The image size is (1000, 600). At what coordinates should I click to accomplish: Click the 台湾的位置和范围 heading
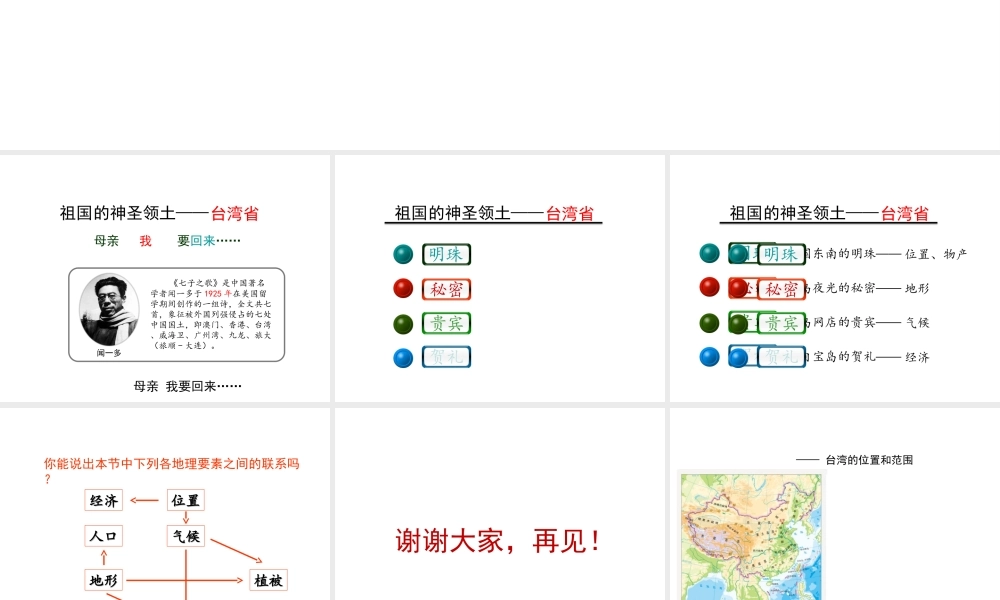coord(869,460)
